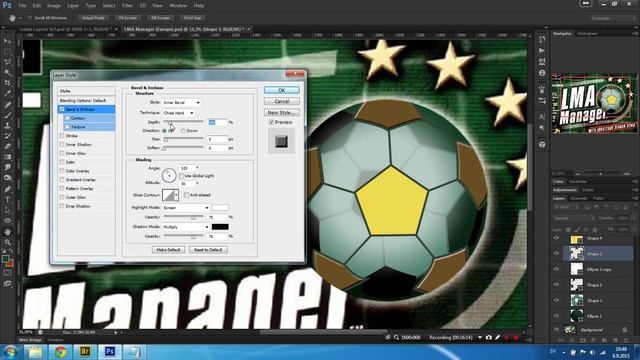The height and width of the screenshot is (360, 640).
Task: Toggle Quick Mask mode
Action: (x=7, y=273)
